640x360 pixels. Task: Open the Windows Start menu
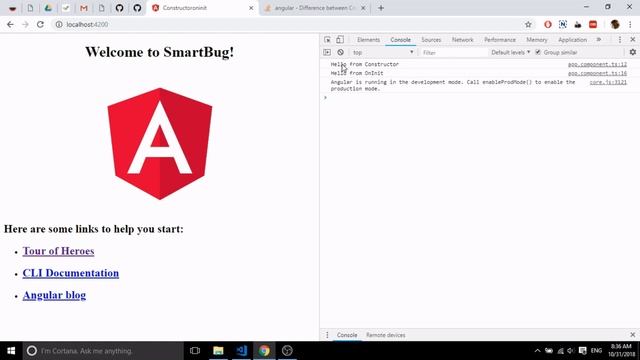pos(11,351)
